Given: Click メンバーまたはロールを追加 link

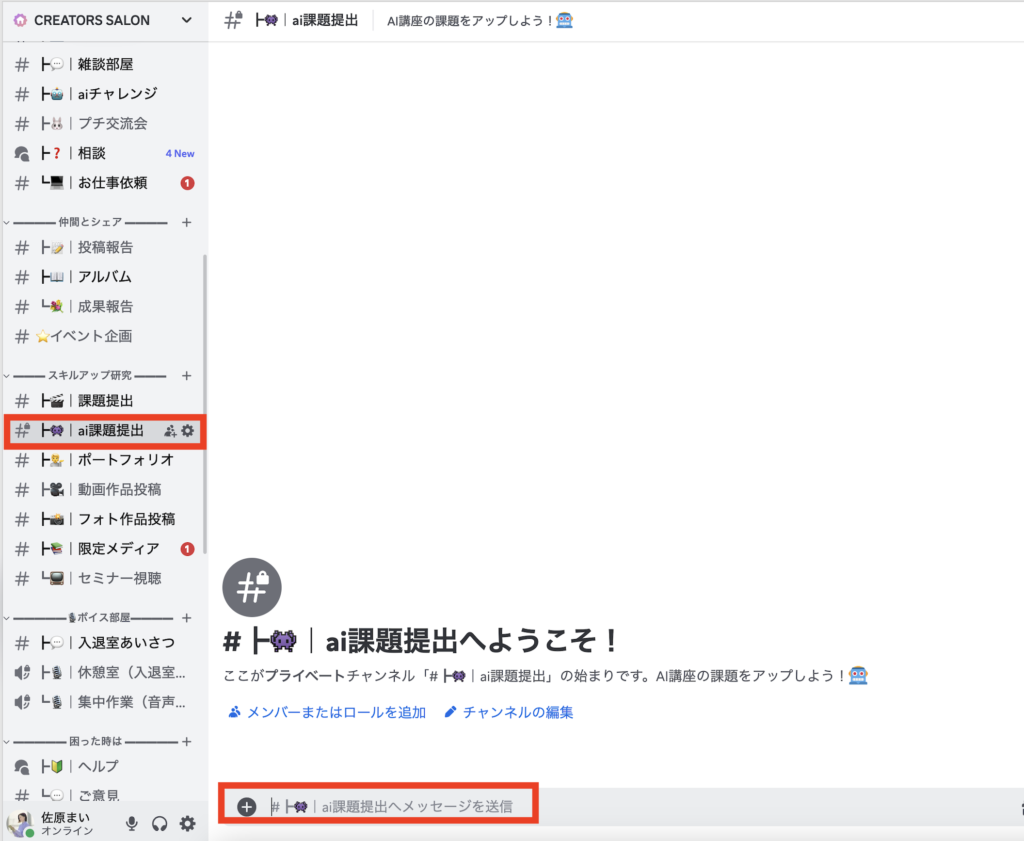Looking at the screenshot, I should click(327, 712).
